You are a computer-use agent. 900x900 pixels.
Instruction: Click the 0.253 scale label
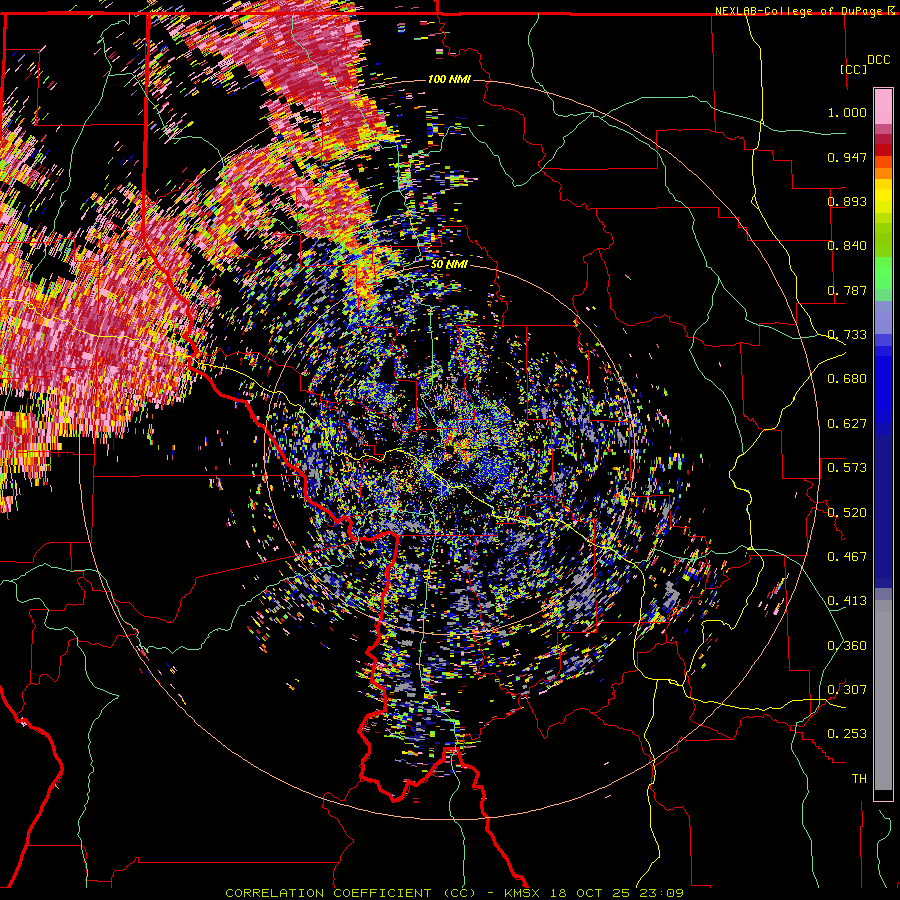pyautogui.click(x=847, y=734)
